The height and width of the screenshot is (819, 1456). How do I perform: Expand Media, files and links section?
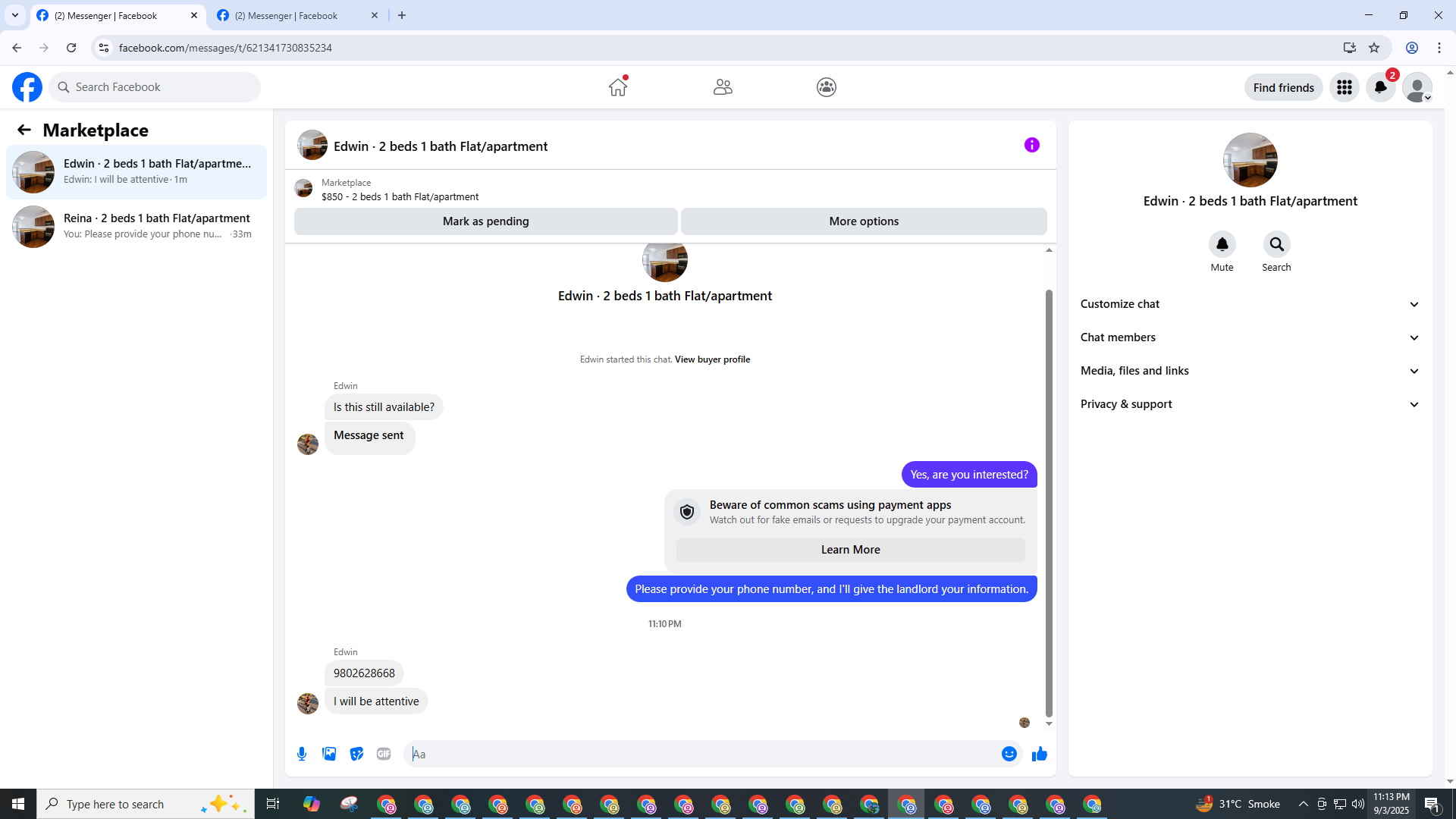coord(1250,371)
